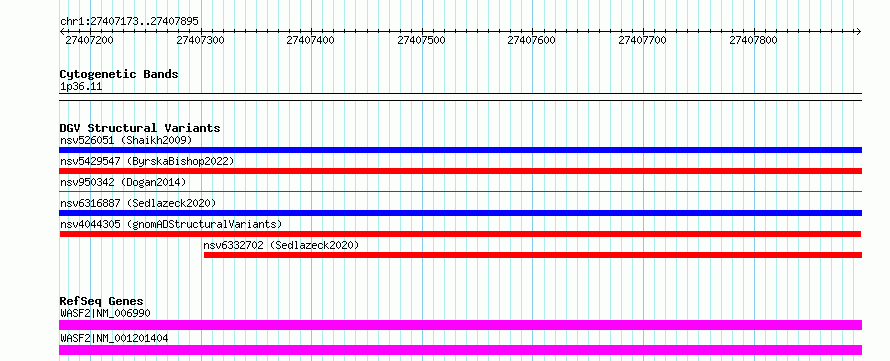Click the left arrowhead of the ruler
The image size is (890, 361).
[62, 31]
